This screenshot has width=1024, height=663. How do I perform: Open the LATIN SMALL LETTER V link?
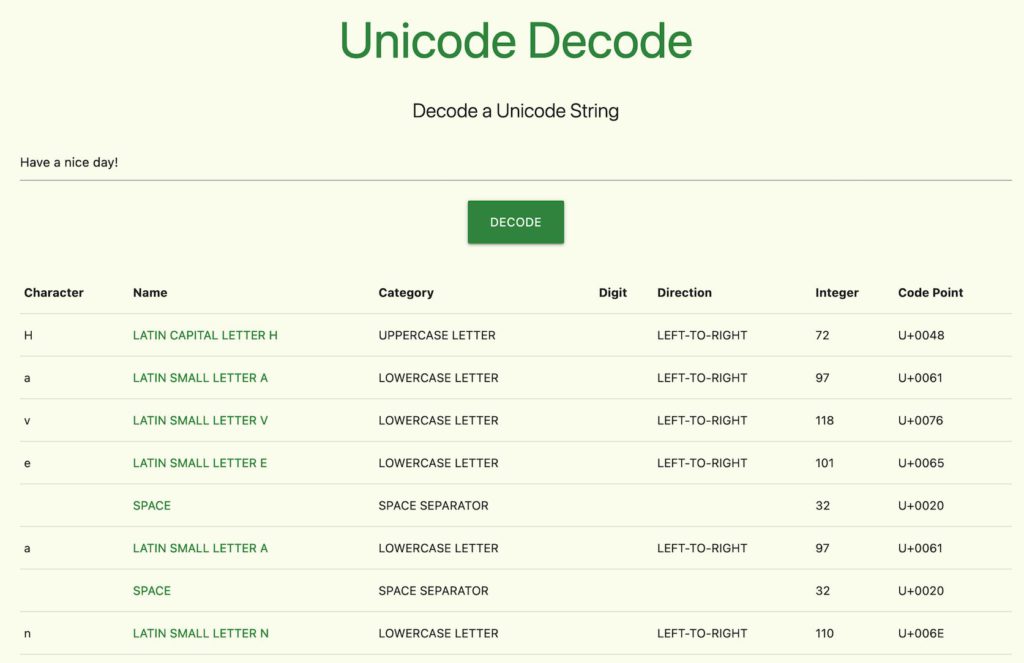point(200,421)
